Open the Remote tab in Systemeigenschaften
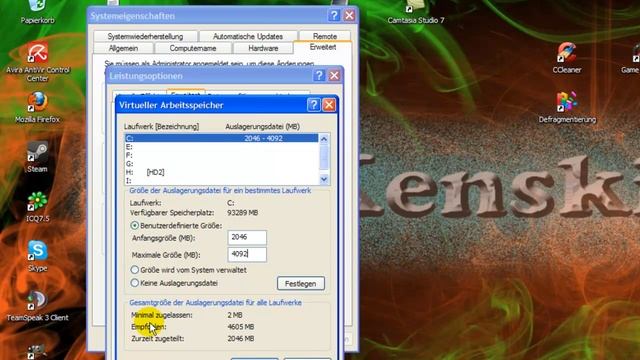The image size is (640, 360). [325, 36]
